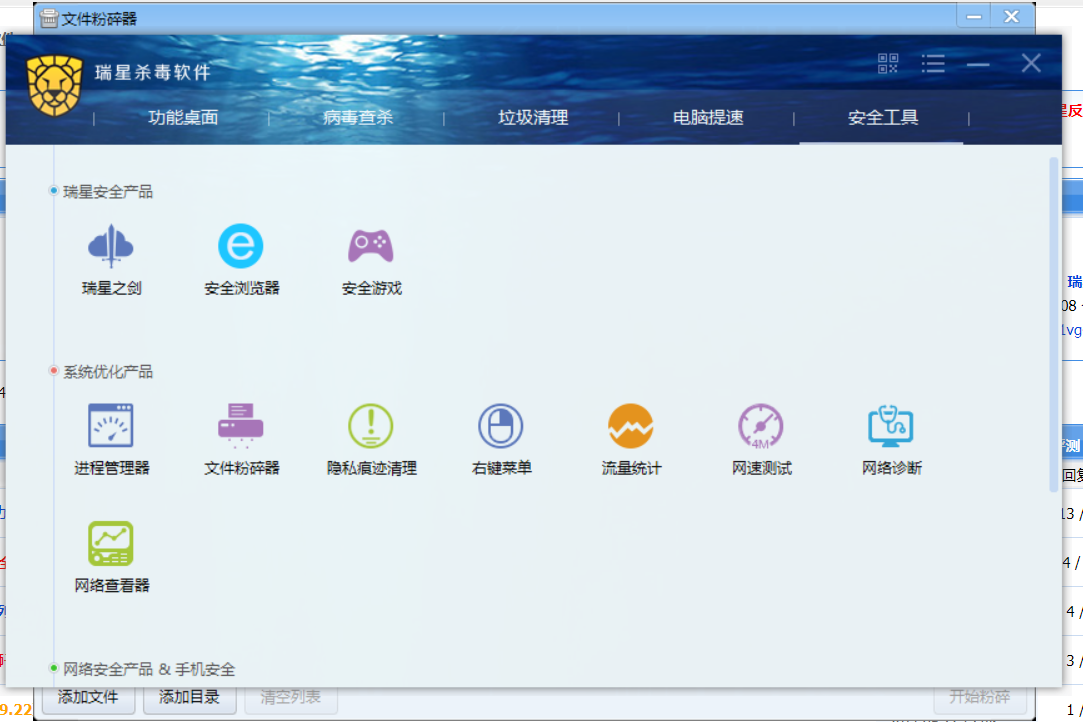Select the 安全工具 tab
The width and height of the screenshot is (1083, 722).
coord(883,117)
